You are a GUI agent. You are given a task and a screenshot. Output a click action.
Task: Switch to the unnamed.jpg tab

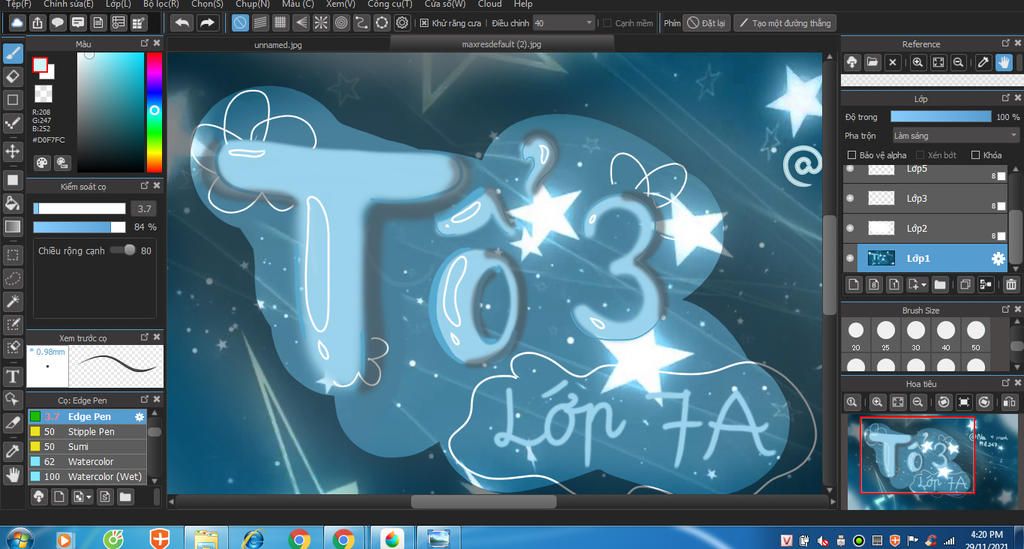point(278,44)
